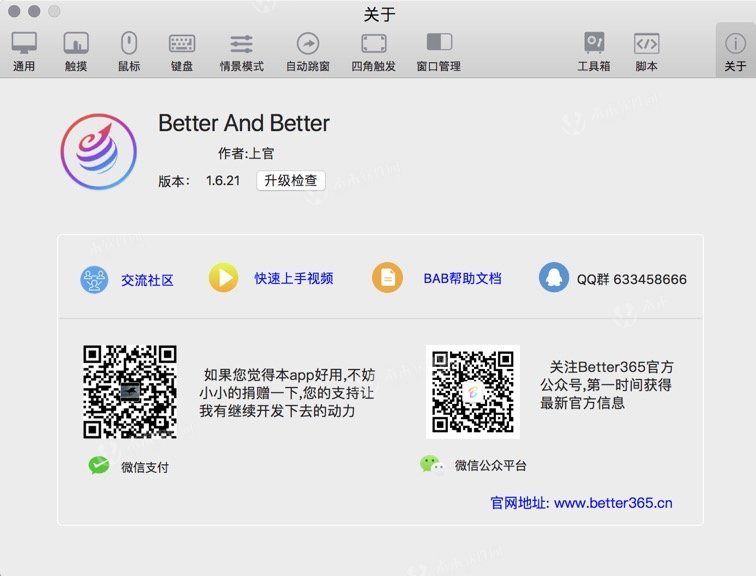756x576 pixels.
Task: Click the 交流社区 community icon
Action: 94,280
